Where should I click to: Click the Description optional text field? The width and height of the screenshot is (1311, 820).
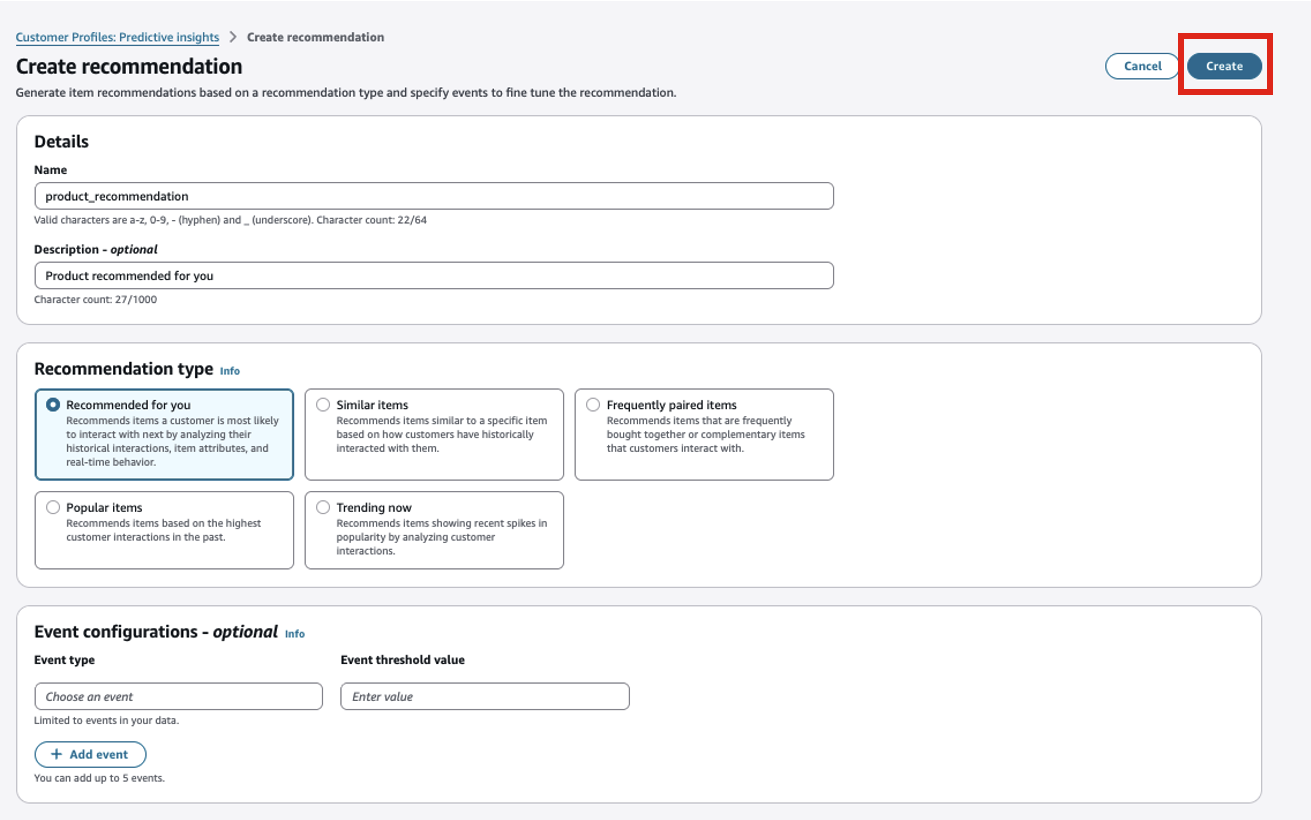[433, 276]
